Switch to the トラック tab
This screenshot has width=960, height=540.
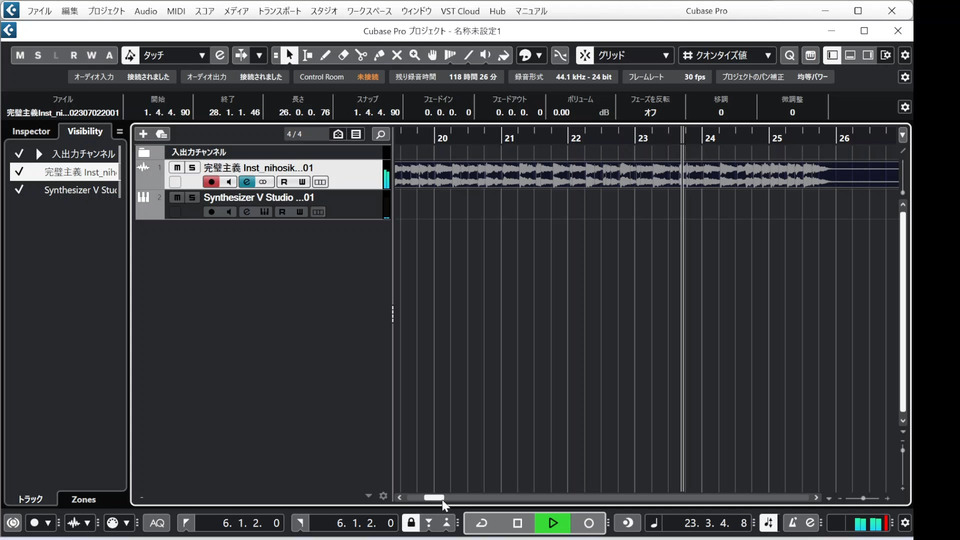30,499
